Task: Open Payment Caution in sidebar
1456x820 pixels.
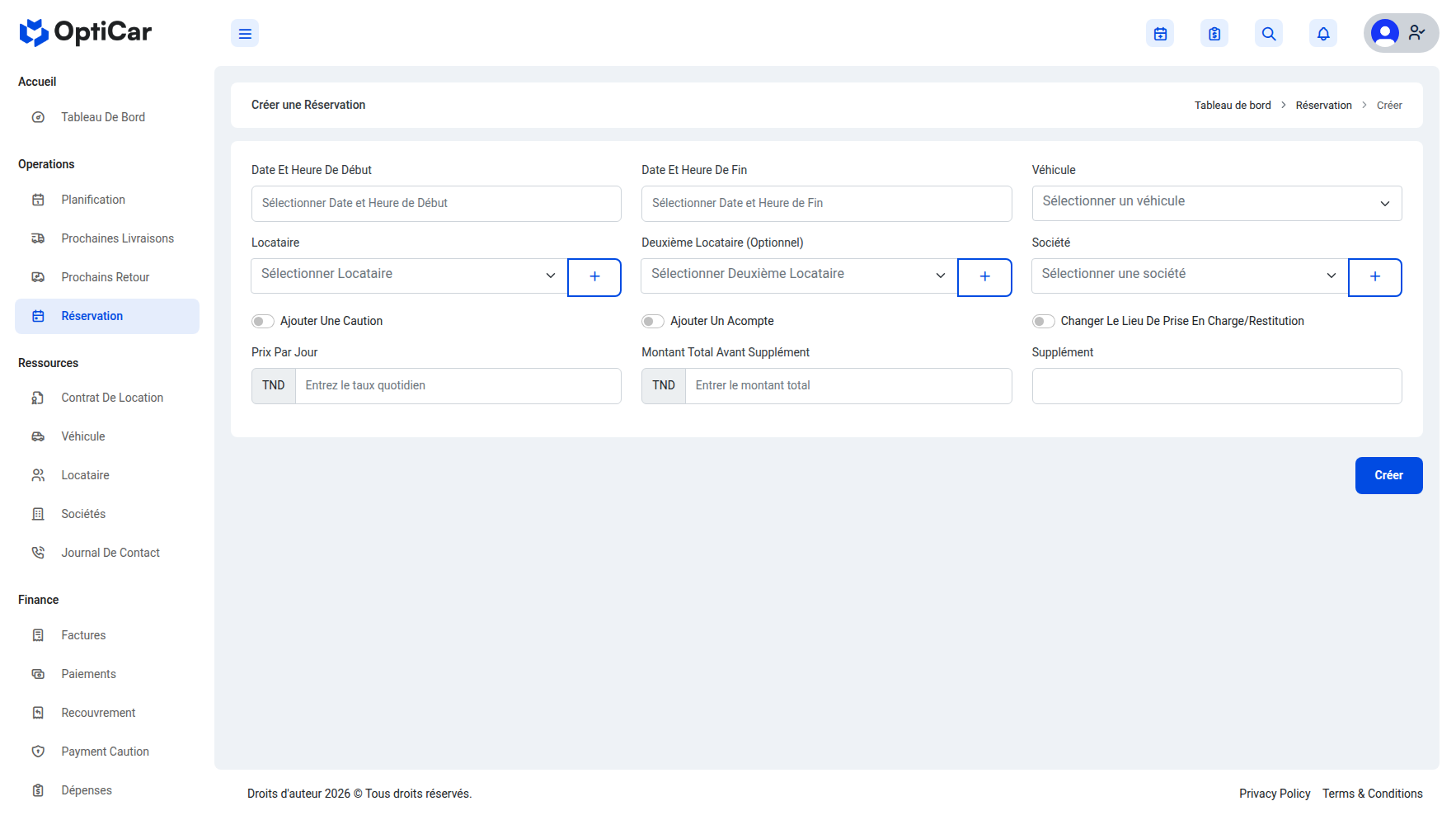Action: (107, 752)
